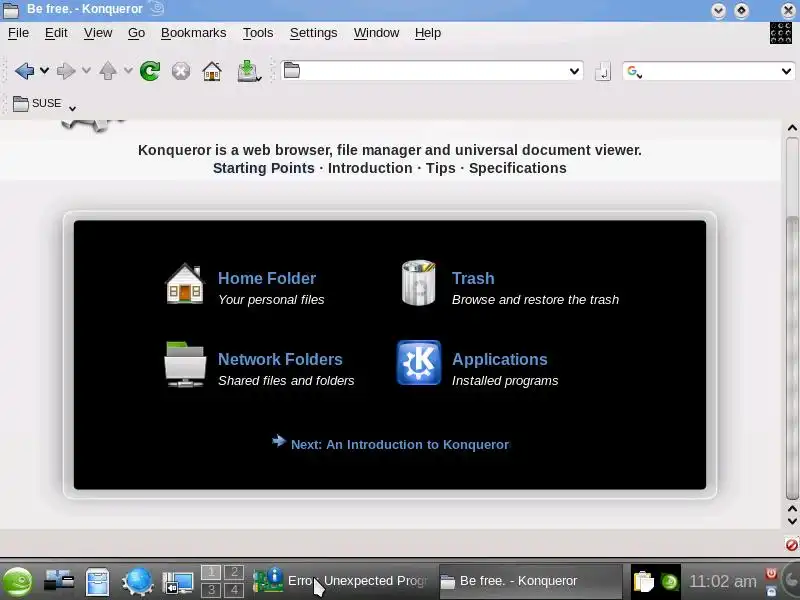Click the scrollbar up arrow at top

coord(792,128)
